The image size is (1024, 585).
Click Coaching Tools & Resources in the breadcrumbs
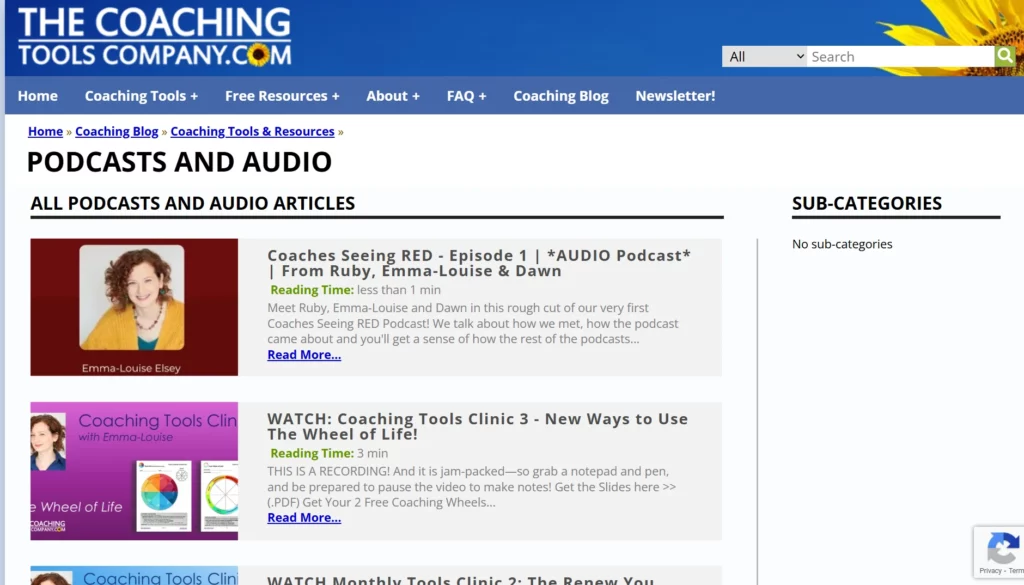click(252, 131)
